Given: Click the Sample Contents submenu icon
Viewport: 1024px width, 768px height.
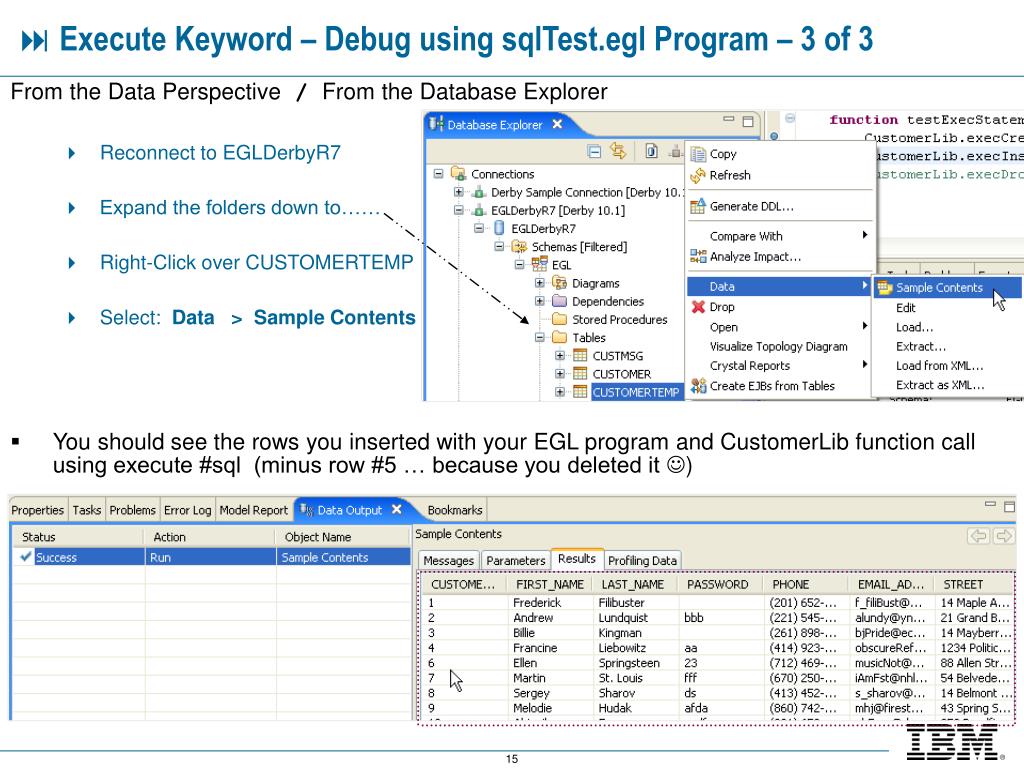Looking at the screenshot, I should (x=885, y=287).
